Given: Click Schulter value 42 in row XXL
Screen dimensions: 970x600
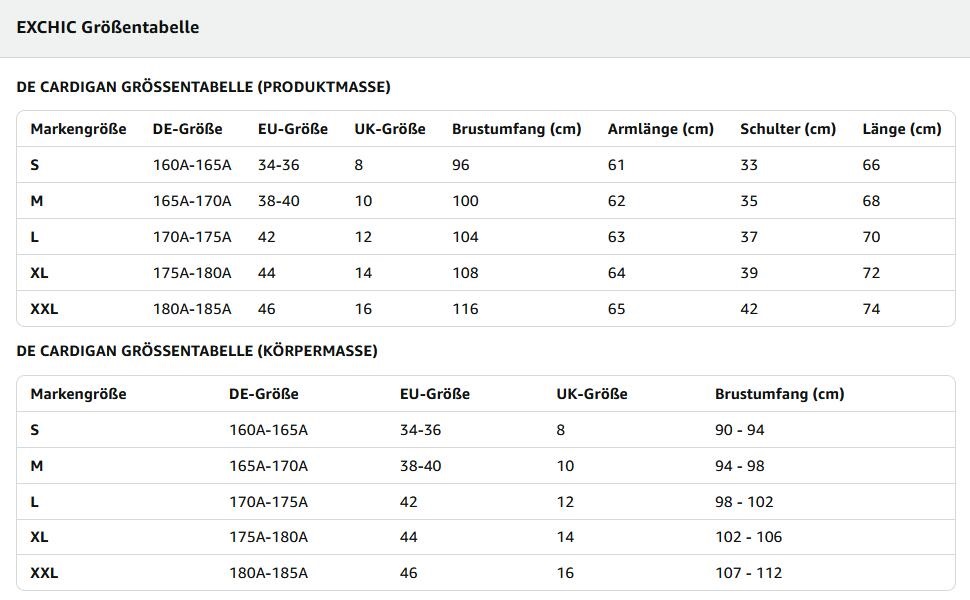Looking at the screenshot, I should tap(749, 309).
